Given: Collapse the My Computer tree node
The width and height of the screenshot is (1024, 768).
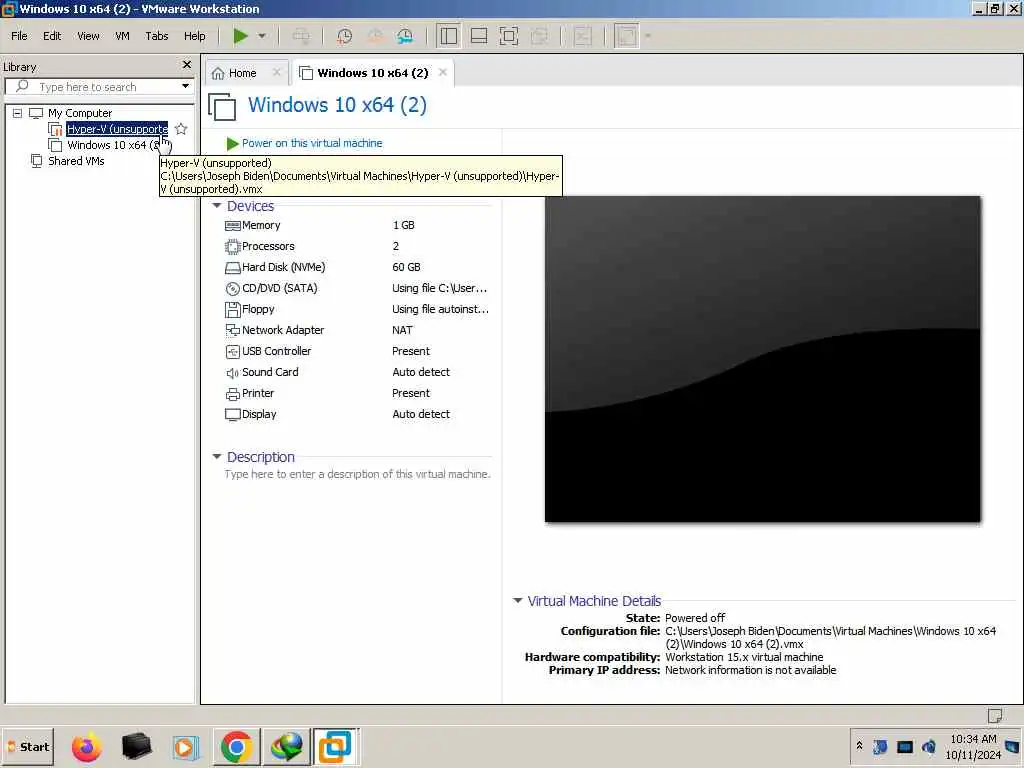Looking at the screenshot, I should pos(18,114).
